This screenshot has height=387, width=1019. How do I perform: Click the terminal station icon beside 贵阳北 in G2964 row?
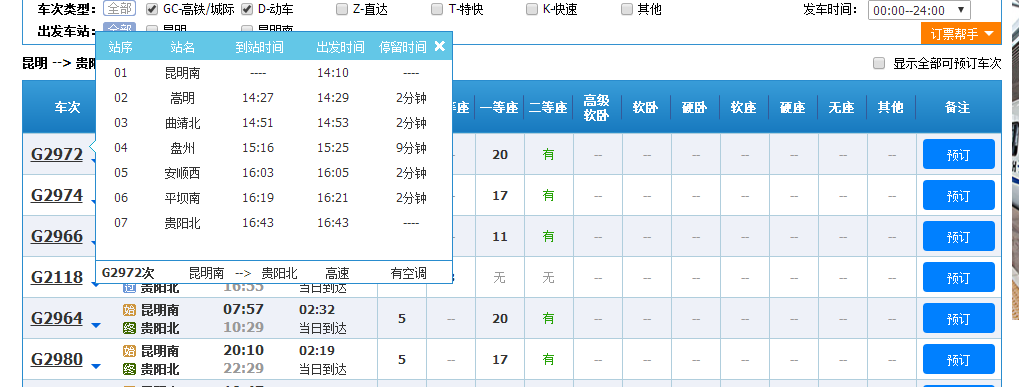(x=129, y=328)
